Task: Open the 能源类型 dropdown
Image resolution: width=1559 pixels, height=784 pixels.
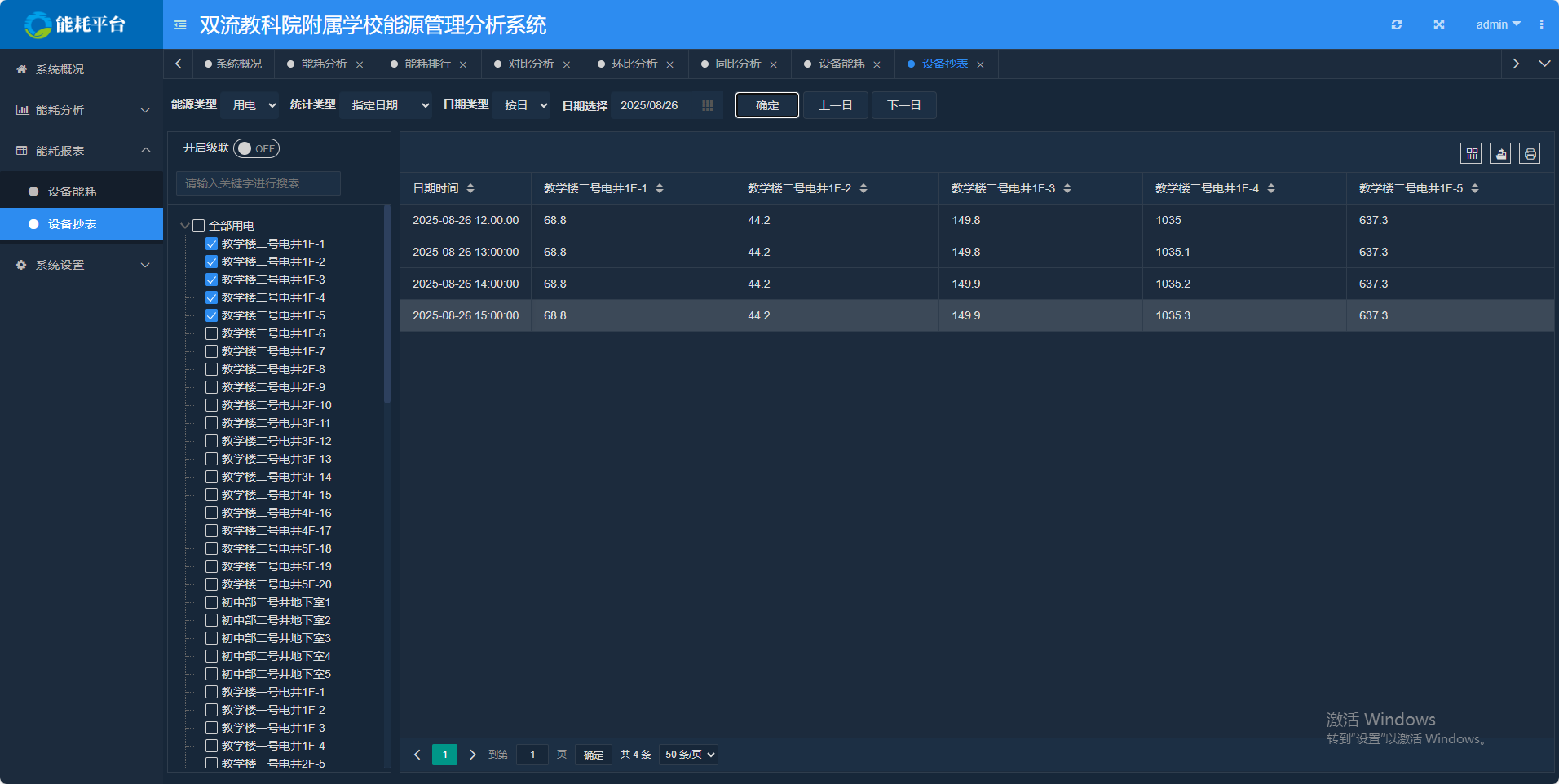Action: point(254,105)
